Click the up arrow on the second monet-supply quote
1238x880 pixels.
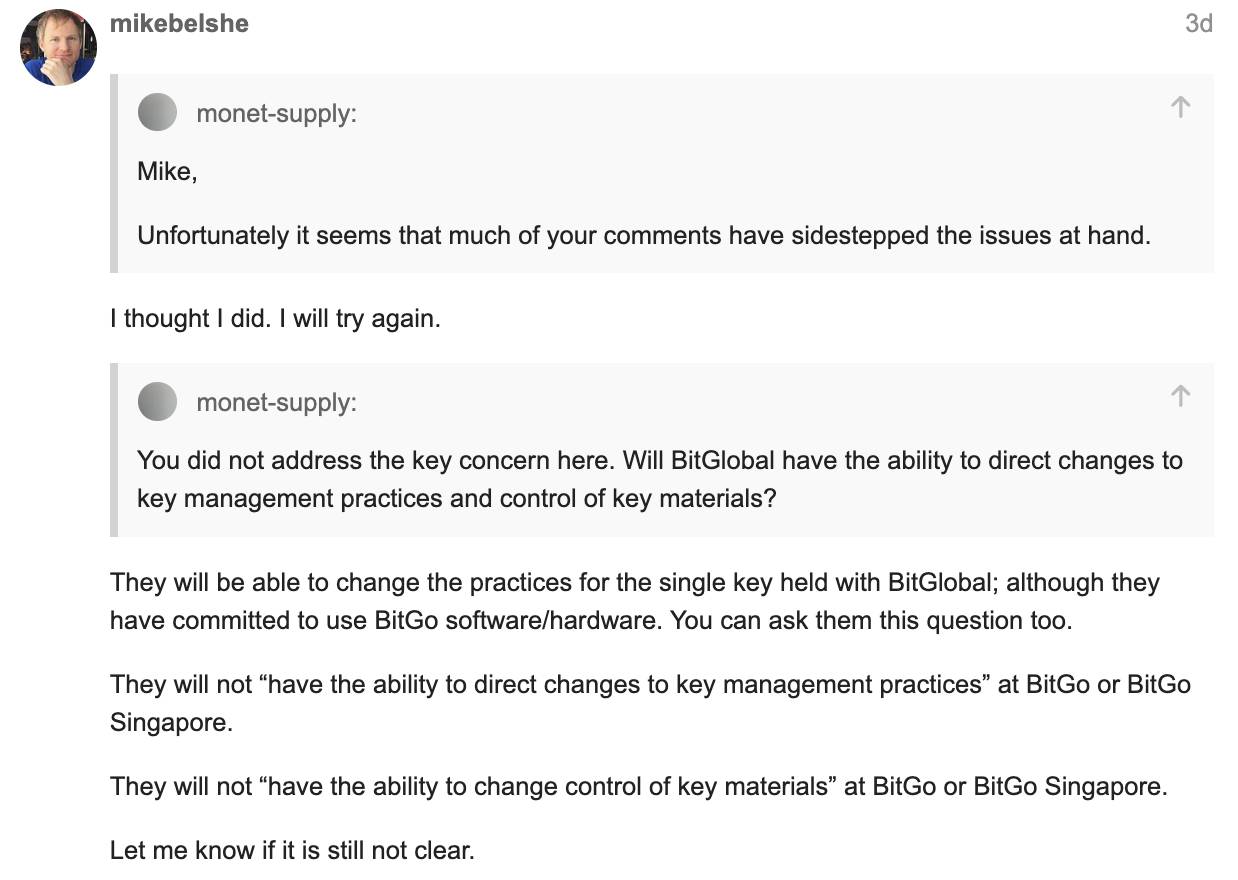(x=1180, y=396)
